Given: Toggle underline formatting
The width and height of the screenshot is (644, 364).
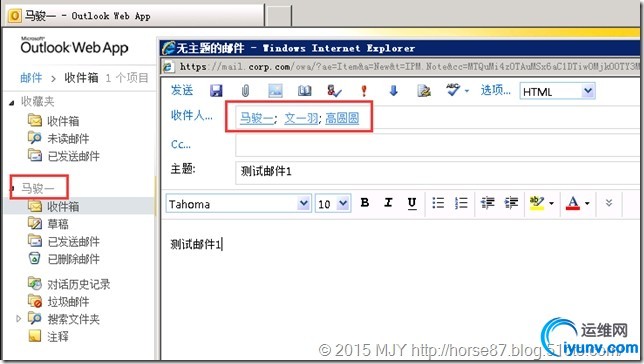Looking at the screenshot, I should 412,203.
